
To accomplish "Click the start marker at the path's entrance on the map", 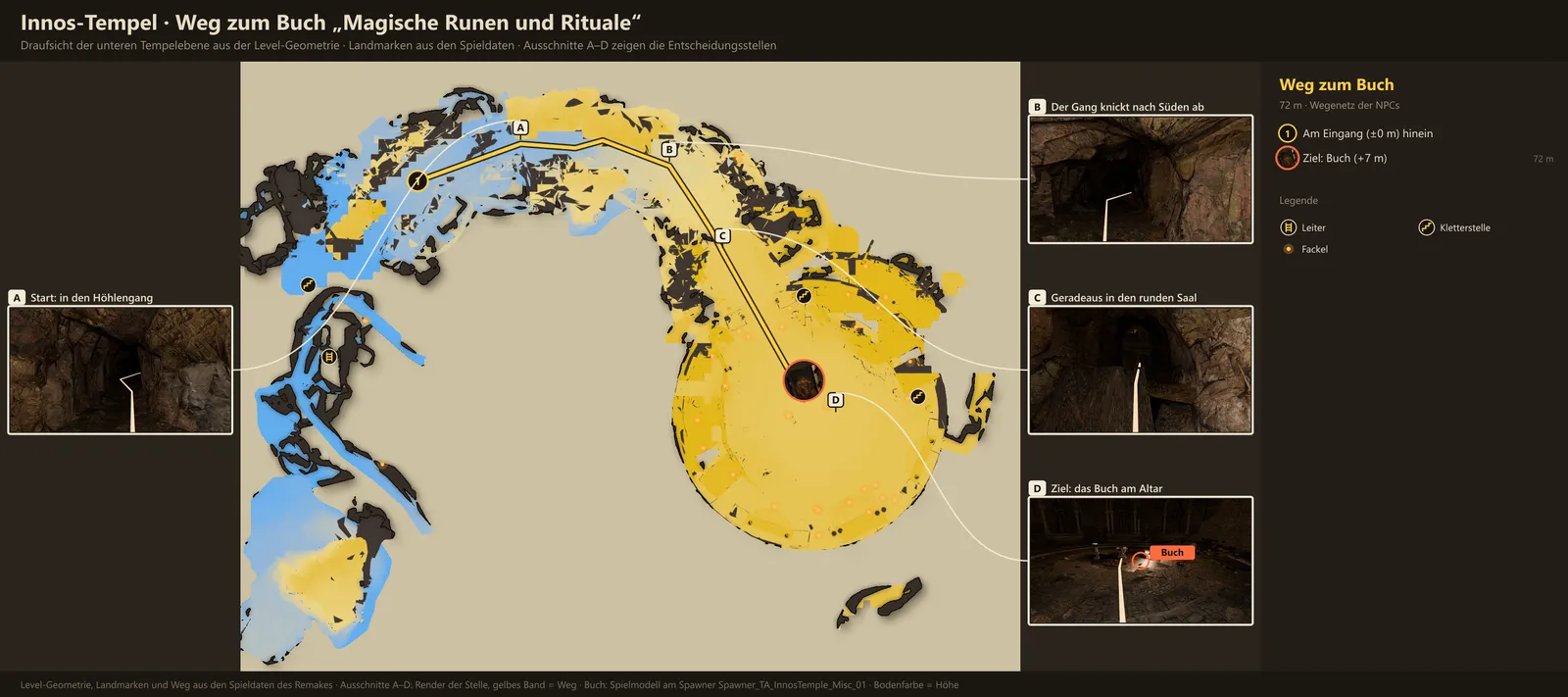I will 417,180.
